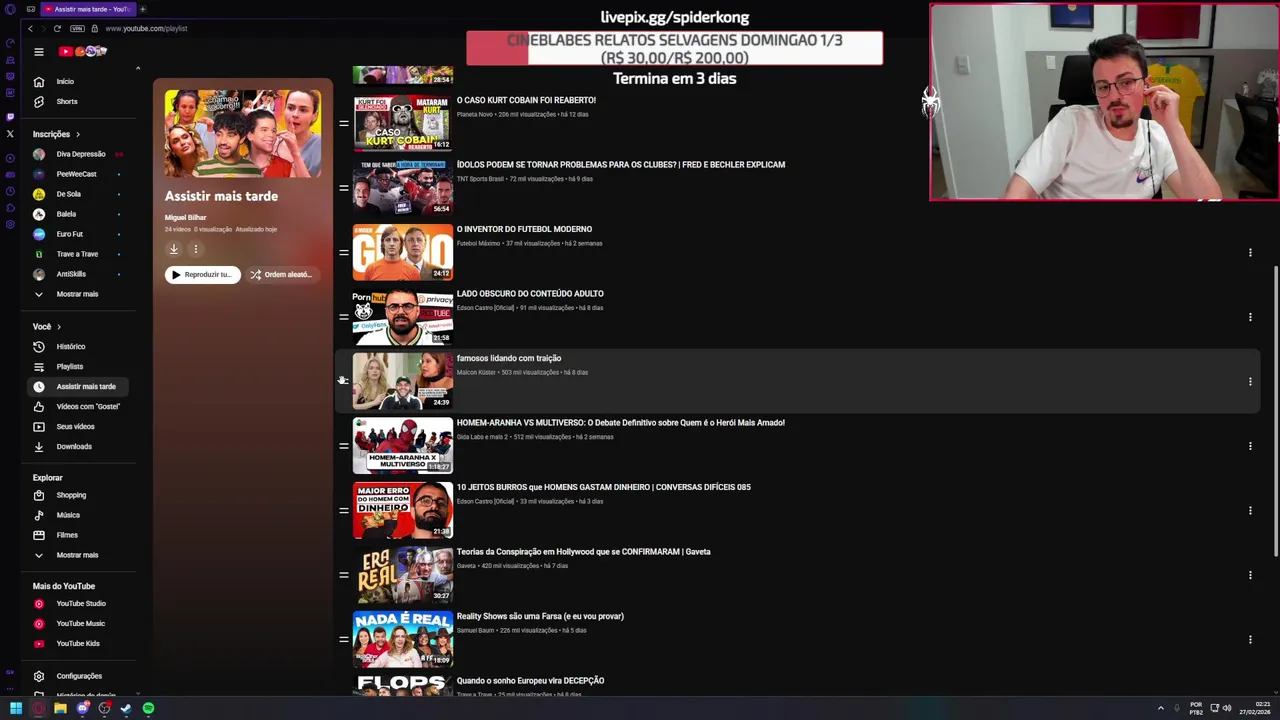Click the playlist download icon button

(x=174, y=249)
